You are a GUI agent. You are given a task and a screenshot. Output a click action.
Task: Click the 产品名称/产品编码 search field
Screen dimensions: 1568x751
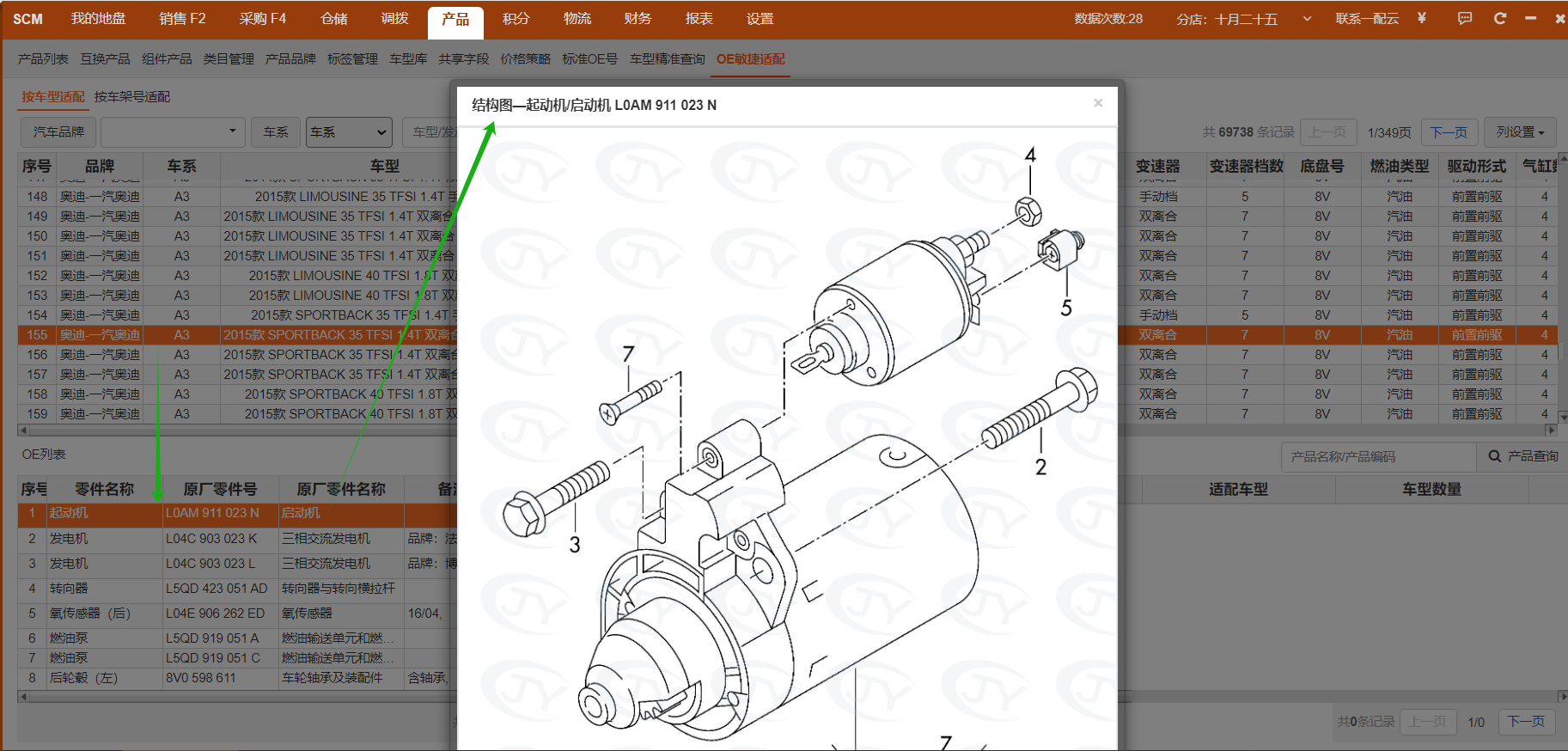1377,456
